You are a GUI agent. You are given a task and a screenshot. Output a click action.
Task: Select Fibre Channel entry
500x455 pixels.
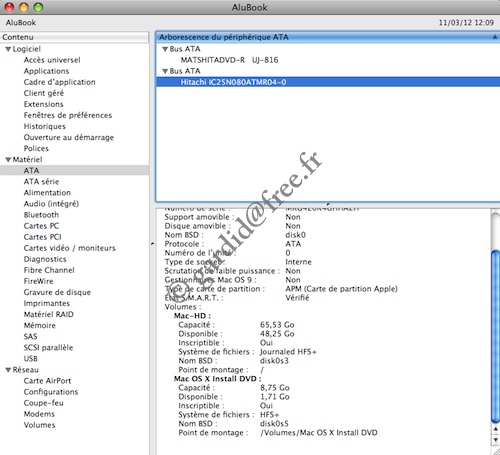tap(49, 270)
